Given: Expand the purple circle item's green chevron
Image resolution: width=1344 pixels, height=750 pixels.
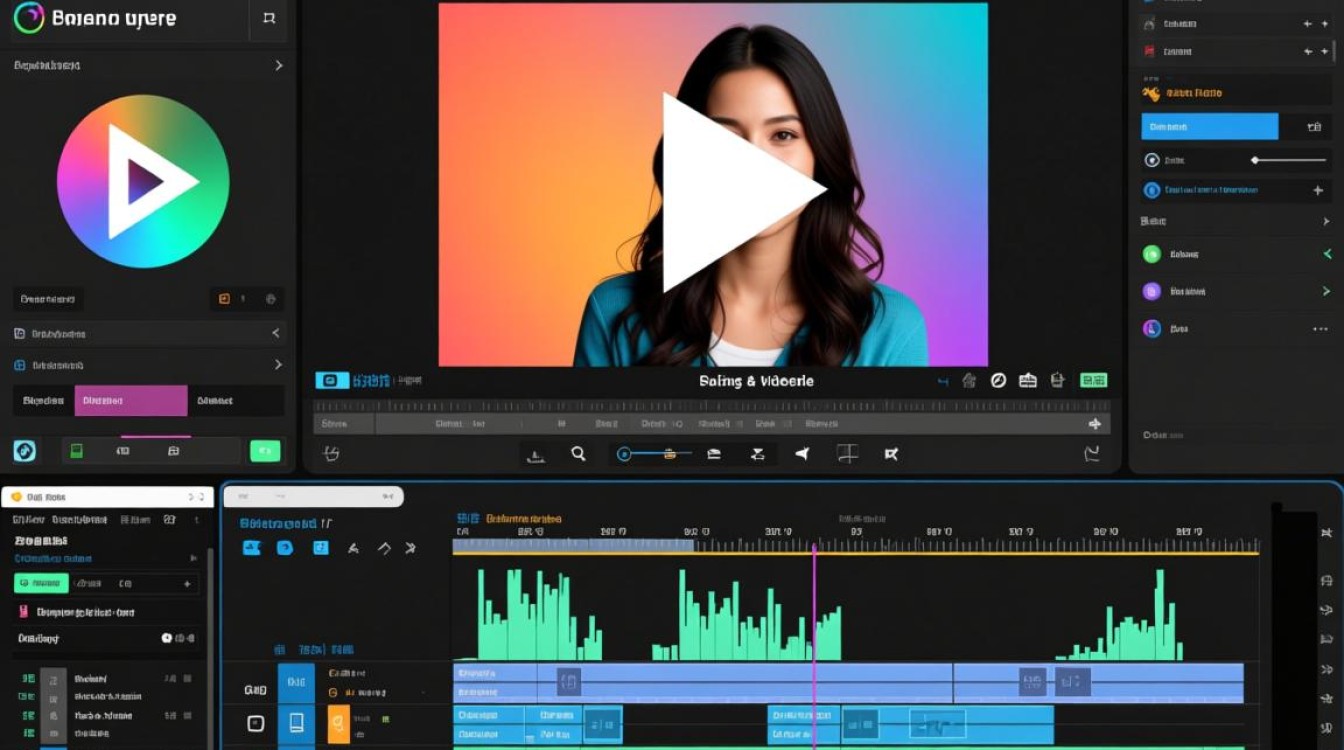Looking at the screenshot, I should pos(1326,291).
